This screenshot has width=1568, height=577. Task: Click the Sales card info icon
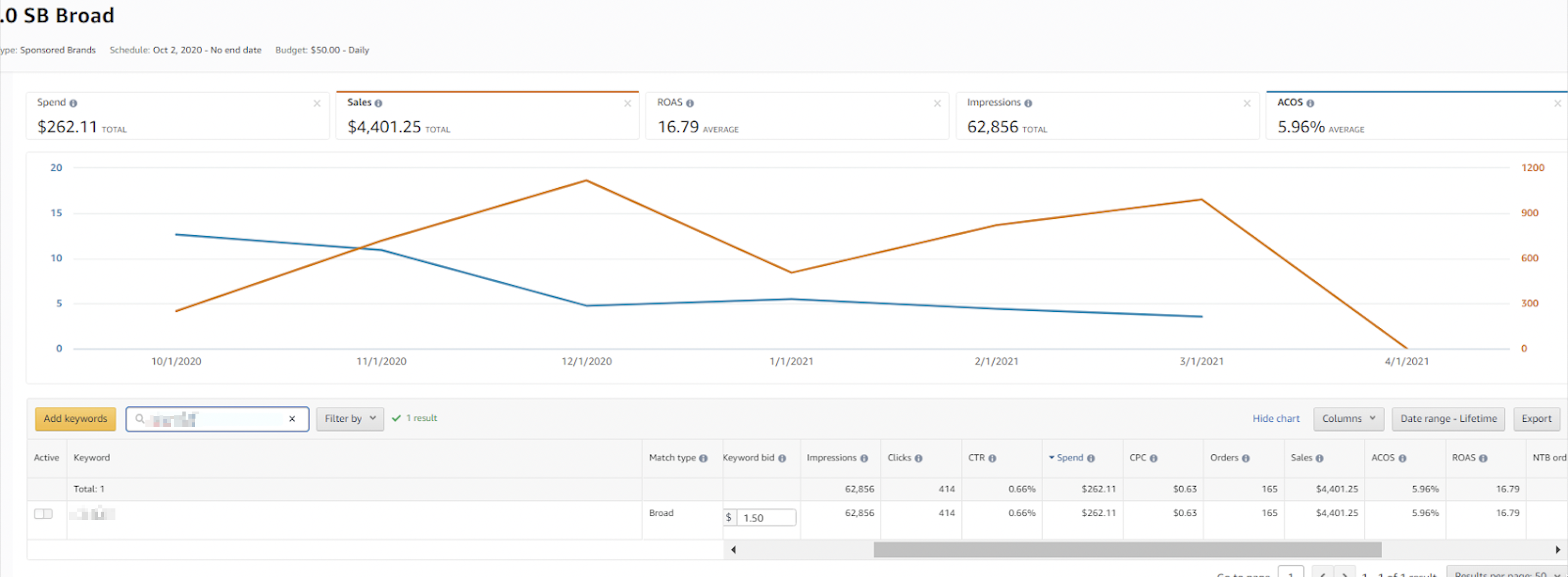coord(378,102)
